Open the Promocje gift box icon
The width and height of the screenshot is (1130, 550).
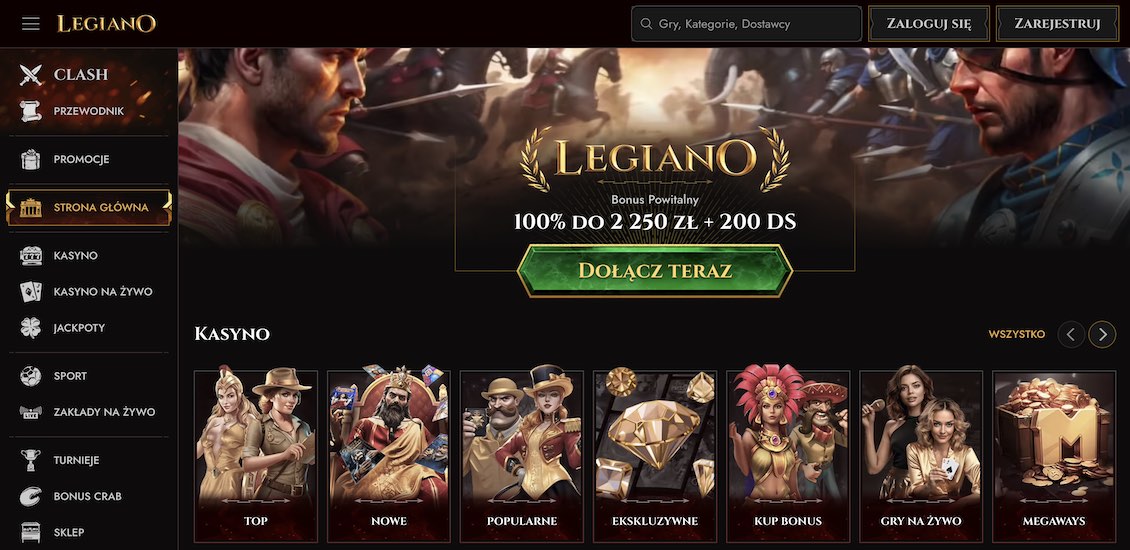(30, 159)
